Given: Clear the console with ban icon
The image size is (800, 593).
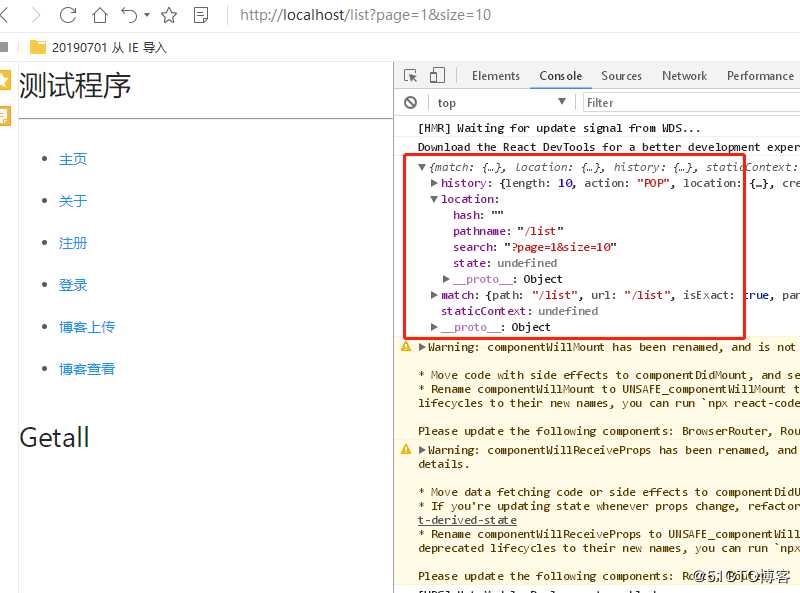Looking at the screenshot, I should [x=410, y=103].
